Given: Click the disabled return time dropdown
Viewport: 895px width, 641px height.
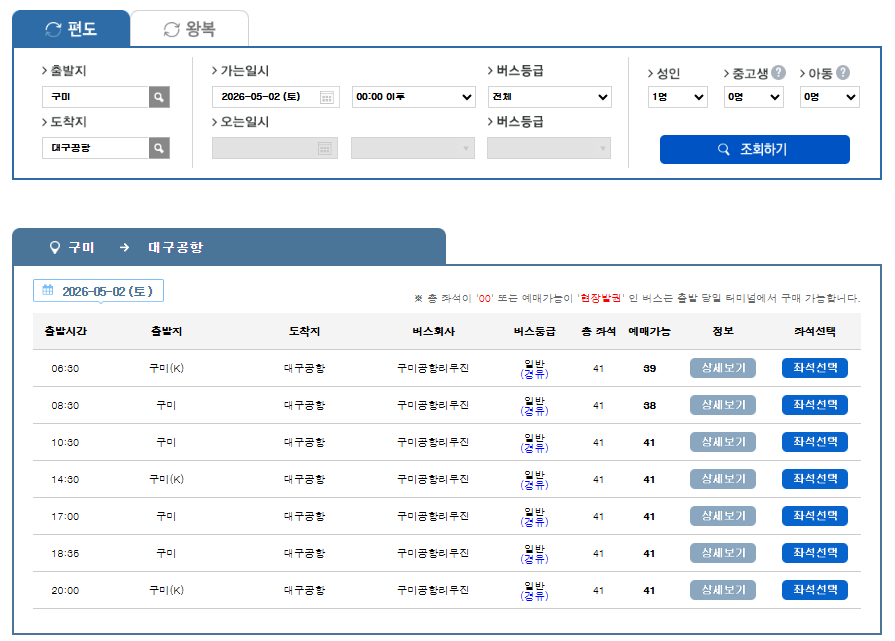Looking at the screenshot, I should (413, 148).
